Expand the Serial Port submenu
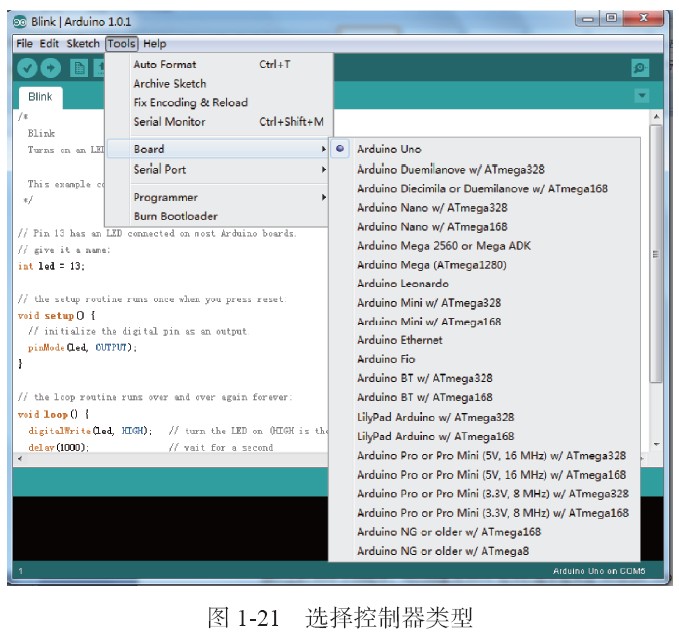Viewport: 679px width, 635px height. [218, 169]
